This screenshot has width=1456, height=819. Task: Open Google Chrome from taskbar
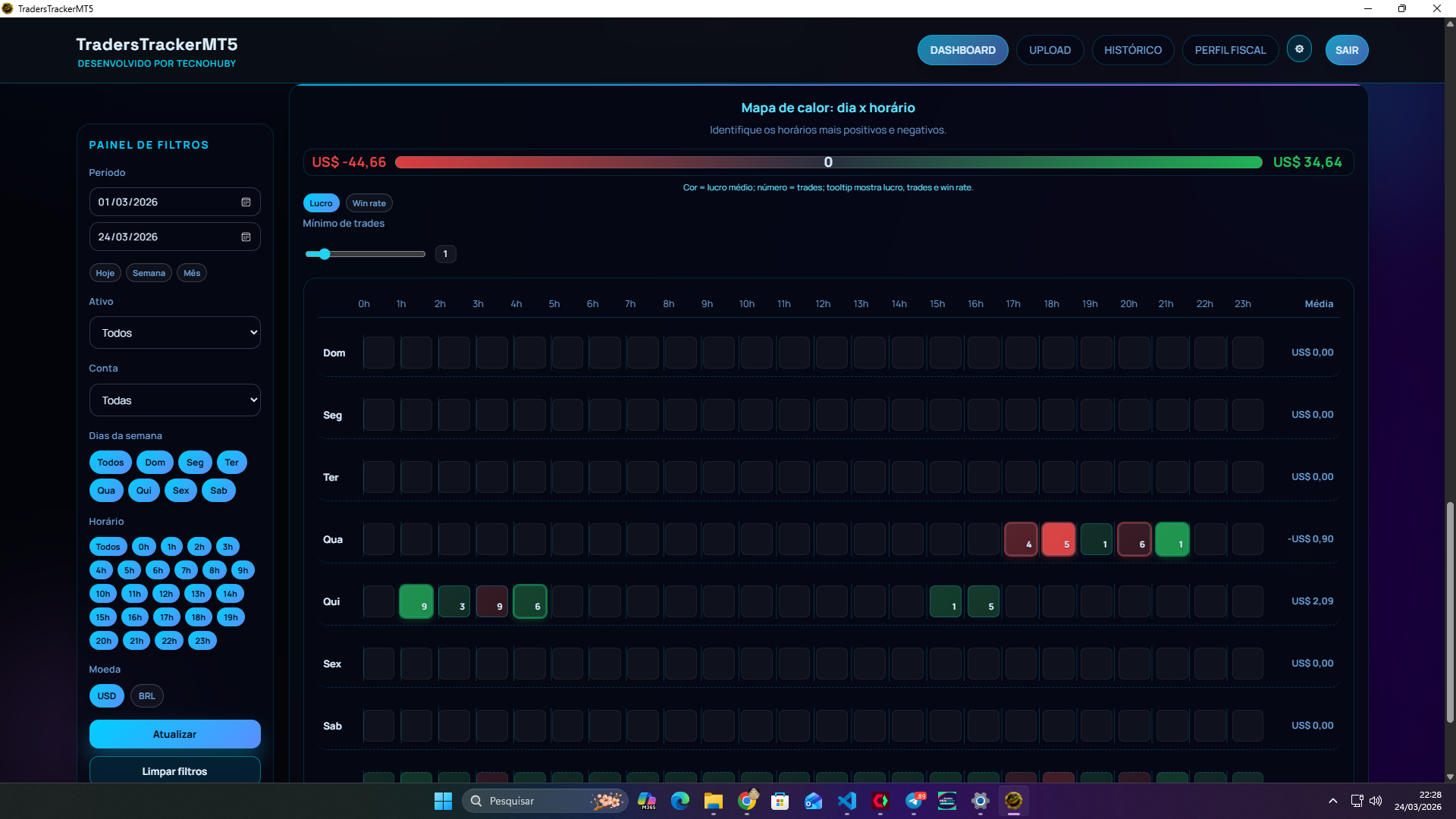click(747, 801)
